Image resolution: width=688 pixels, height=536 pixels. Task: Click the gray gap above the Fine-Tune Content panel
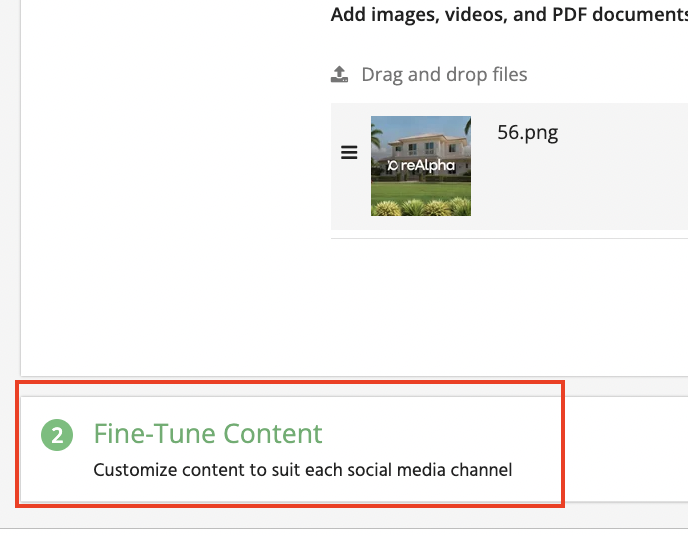[300, 386]
